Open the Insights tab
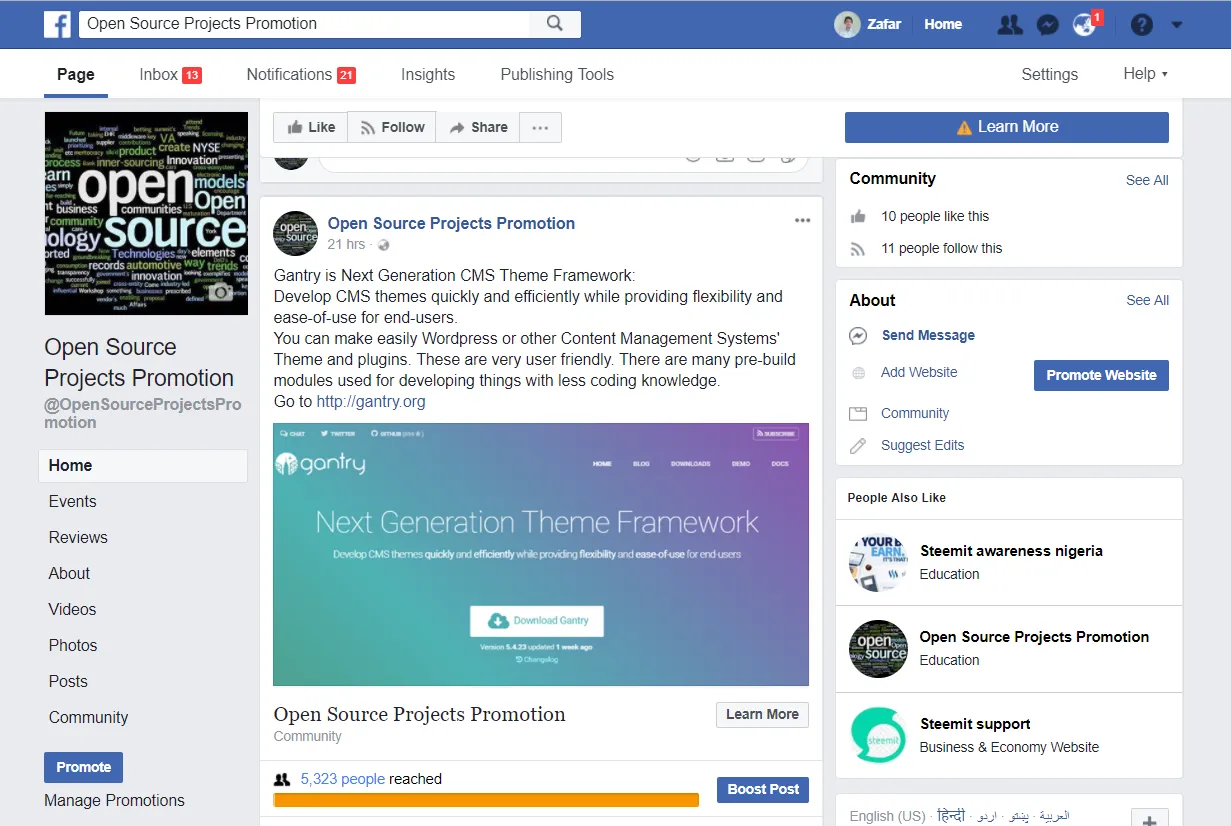The height and width of the screenshot is (826, 1231). pos(428,74)
